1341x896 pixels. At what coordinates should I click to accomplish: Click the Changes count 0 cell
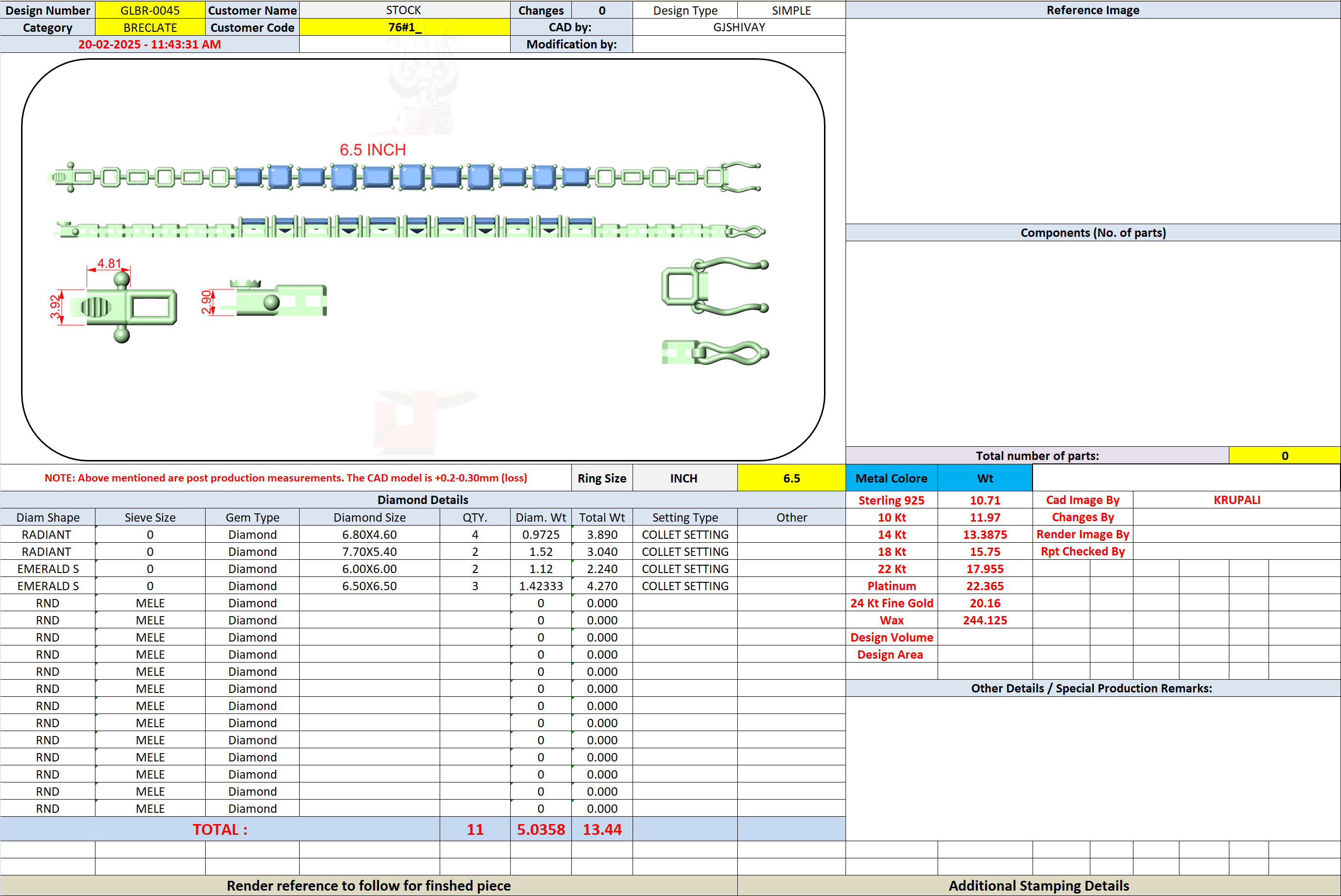tap(602, 10)
